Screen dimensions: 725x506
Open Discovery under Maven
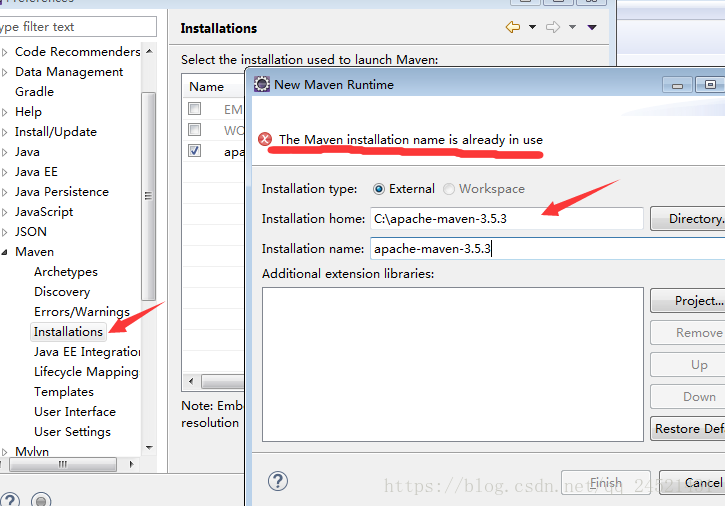62,292
